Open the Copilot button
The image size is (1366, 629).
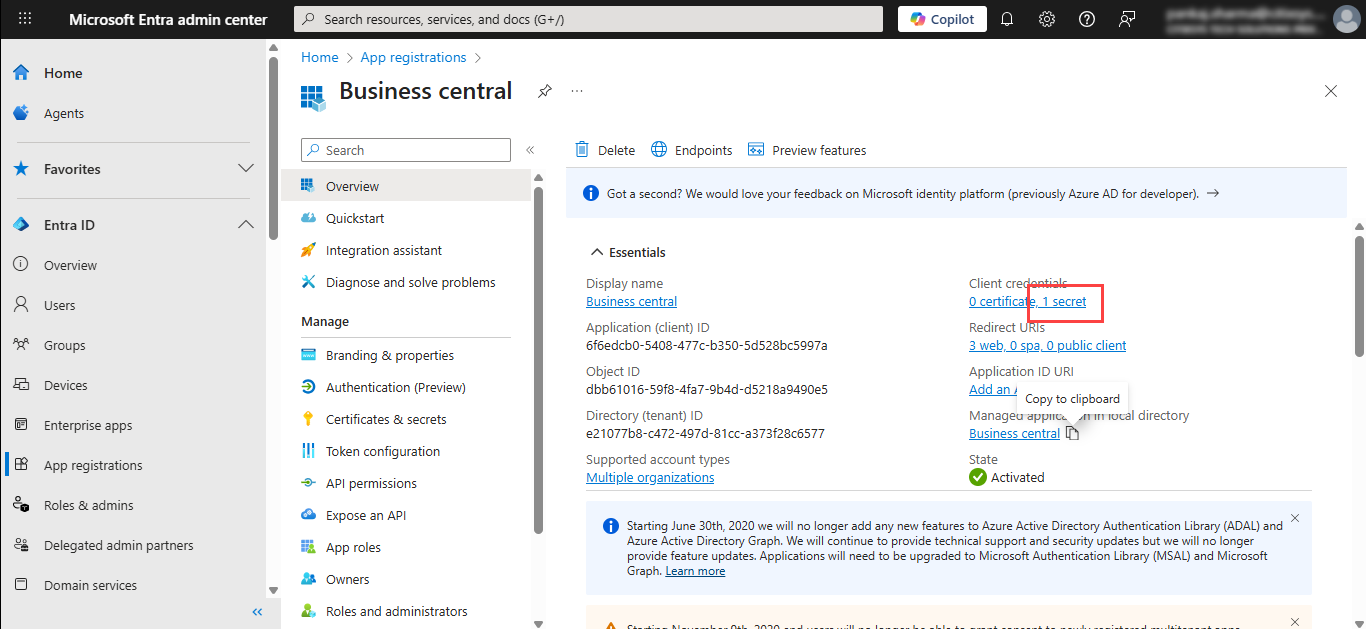point(942,19)
